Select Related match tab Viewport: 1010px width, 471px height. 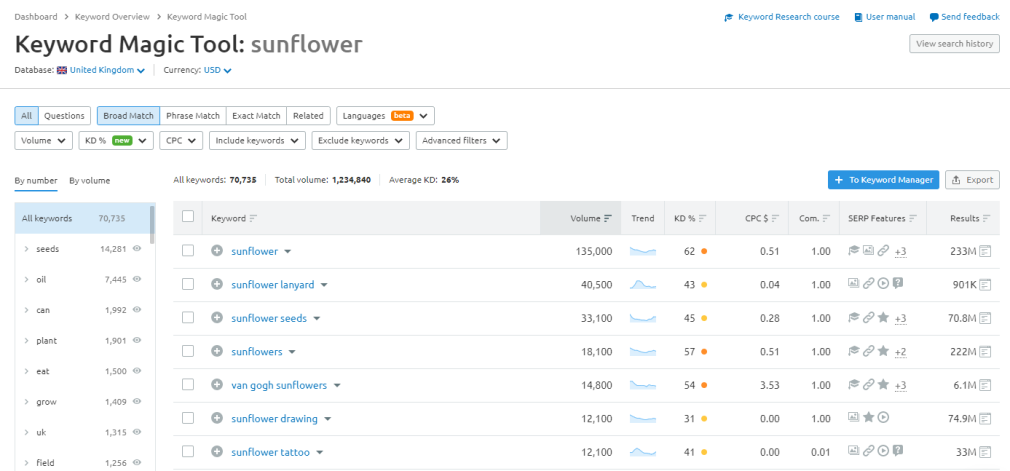click(309, 116)
